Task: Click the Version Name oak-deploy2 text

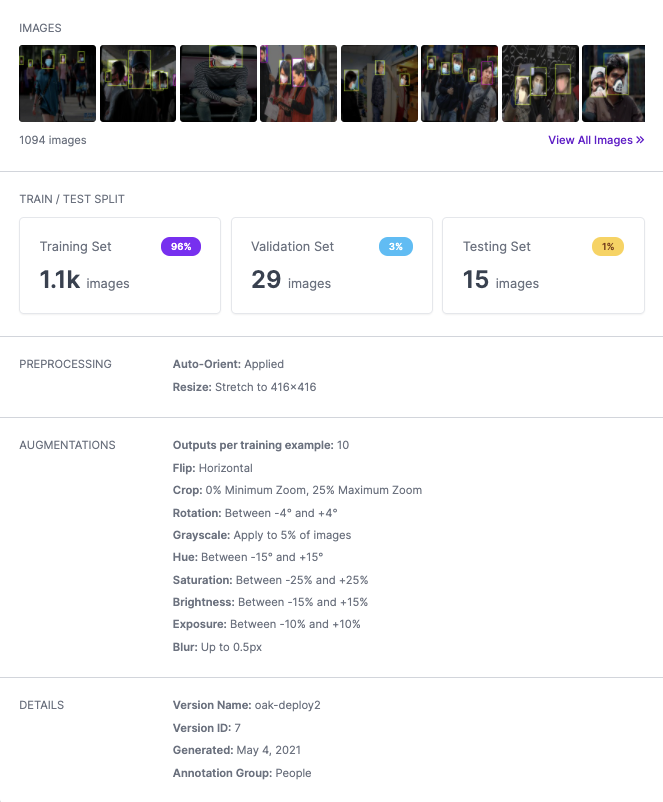Action: pos(247,705)
